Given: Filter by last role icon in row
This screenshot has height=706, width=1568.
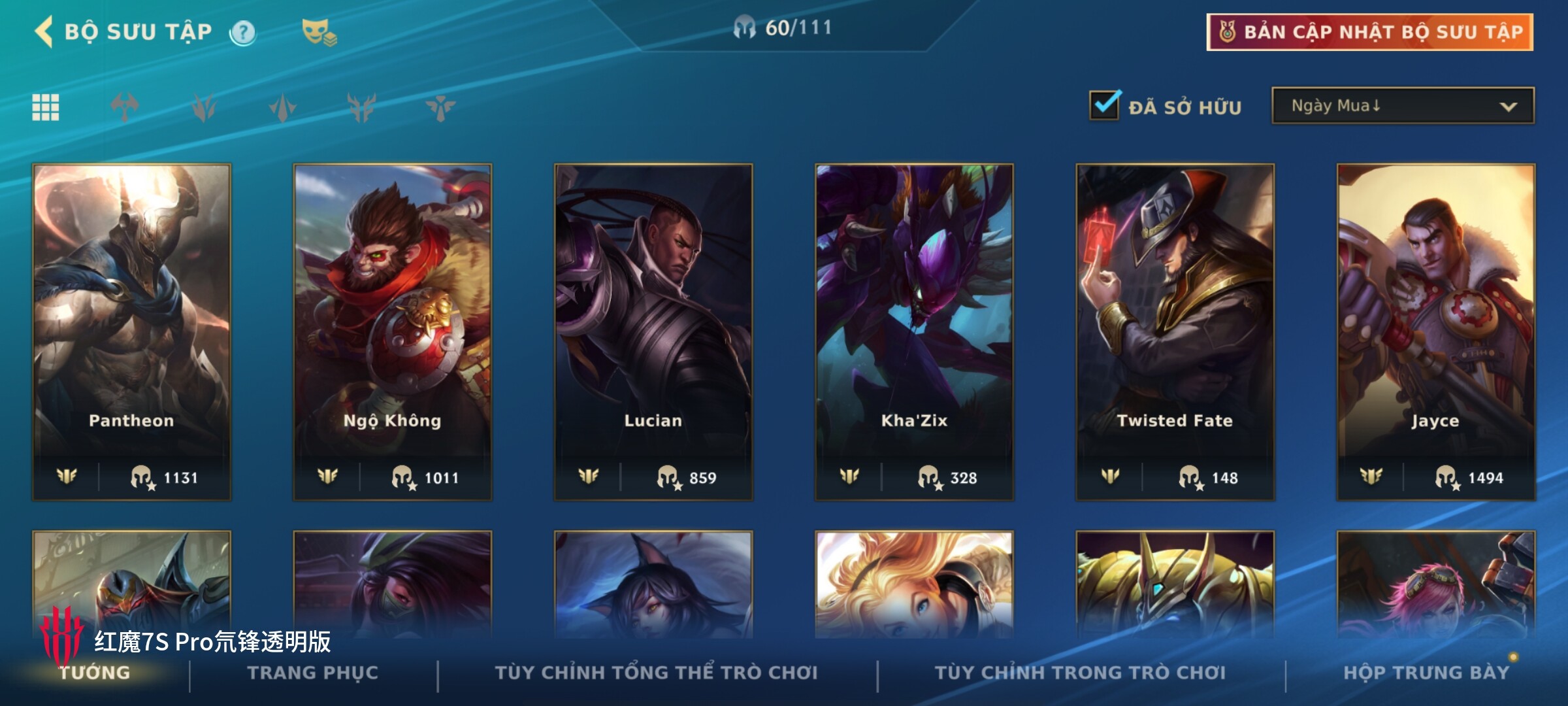Looking at the screenshot, I should coord(440,107).
